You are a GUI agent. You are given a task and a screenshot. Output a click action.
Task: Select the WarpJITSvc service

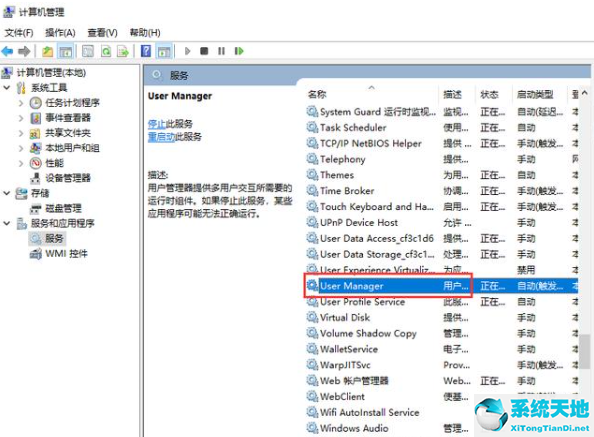tap(442, 365)
